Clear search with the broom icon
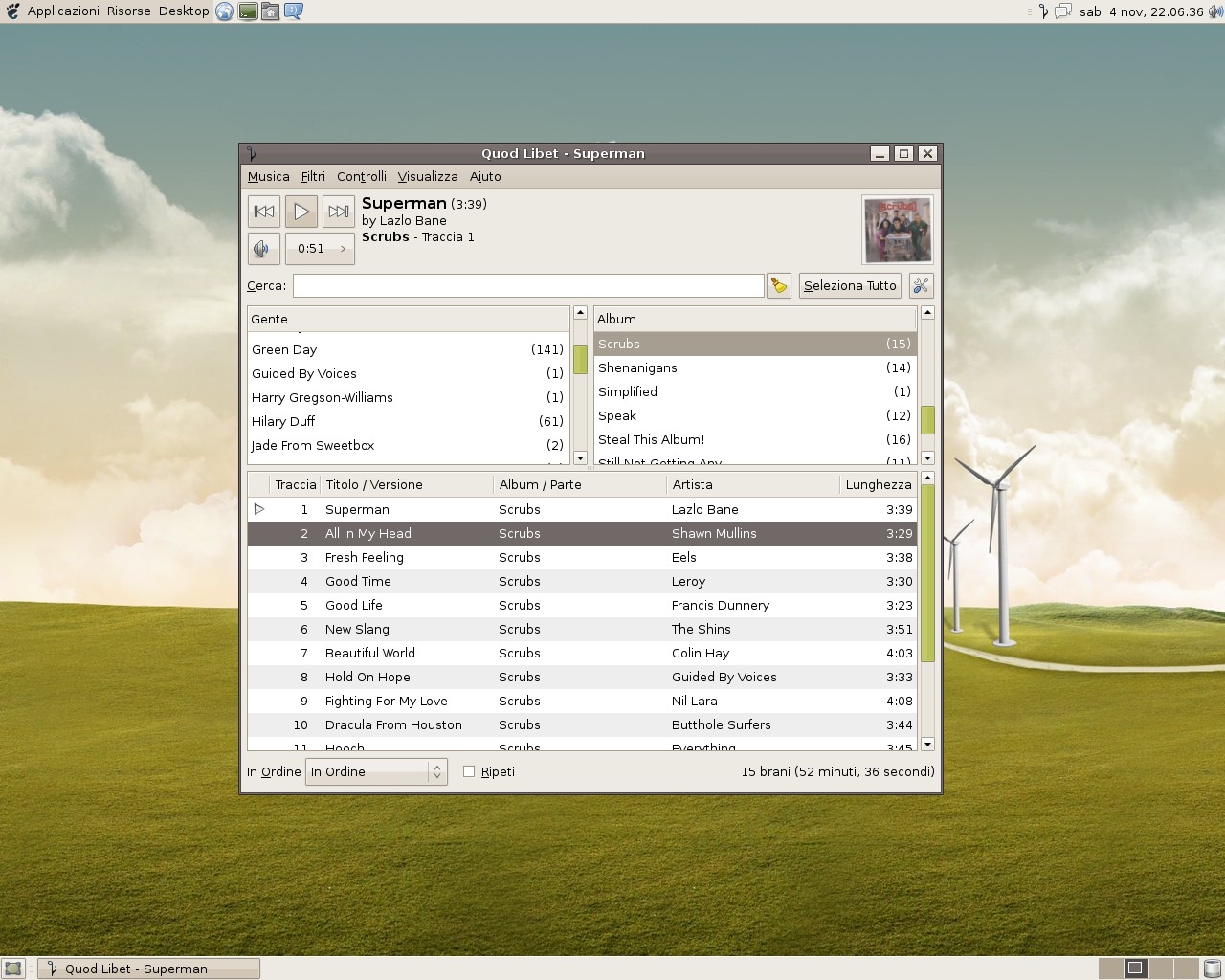 [x=779, y=286]
